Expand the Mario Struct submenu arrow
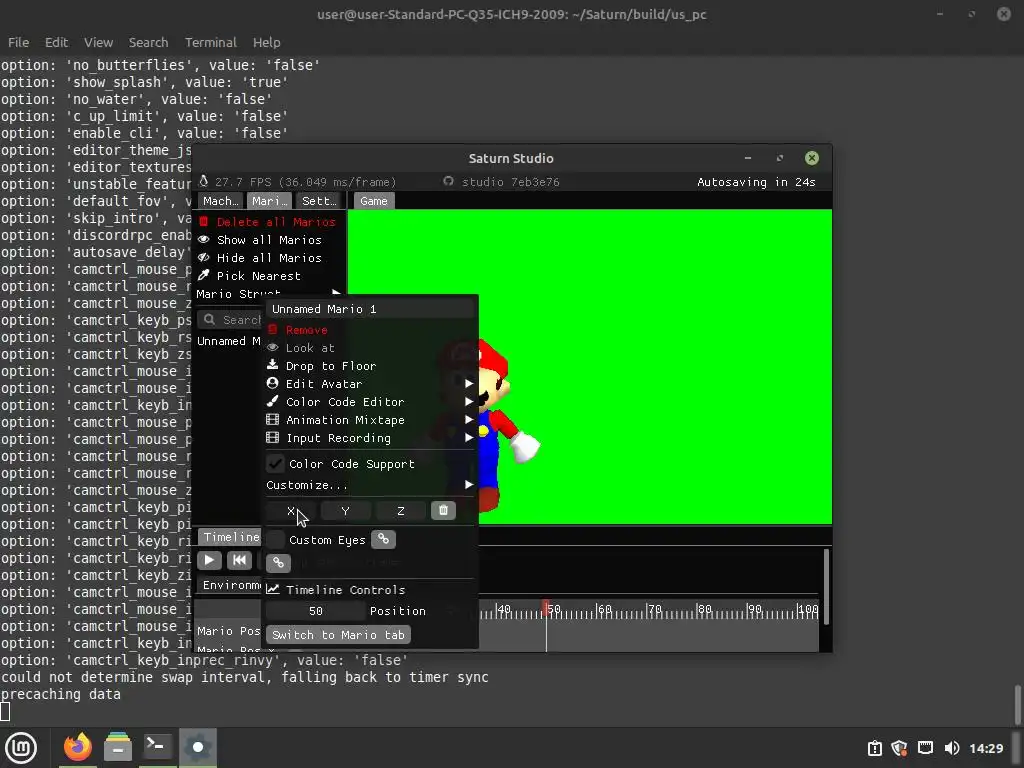The width and height of the screenshot is (1024, 768). coord(336,293)
